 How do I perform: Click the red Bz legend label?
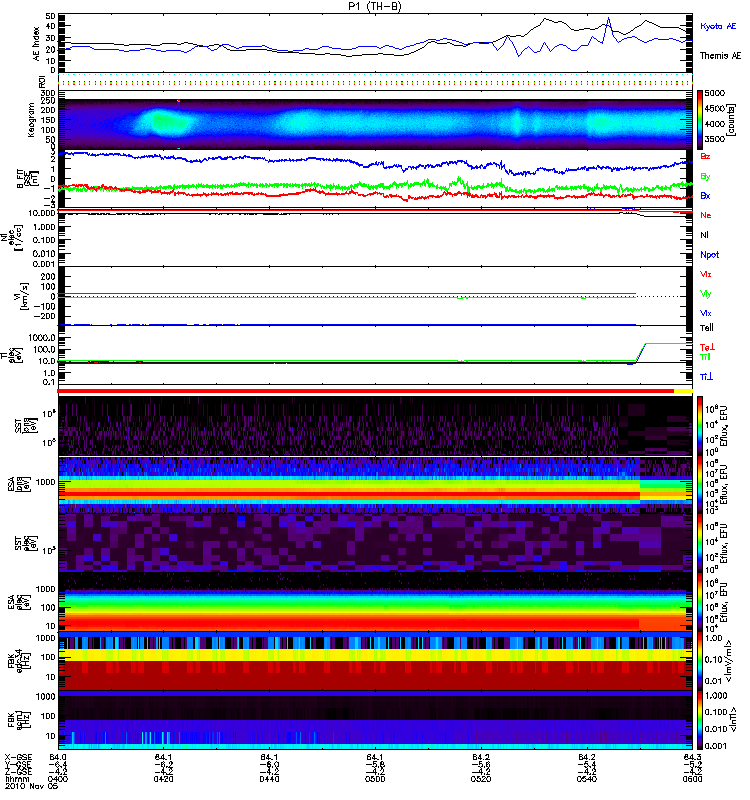[705, 156]
